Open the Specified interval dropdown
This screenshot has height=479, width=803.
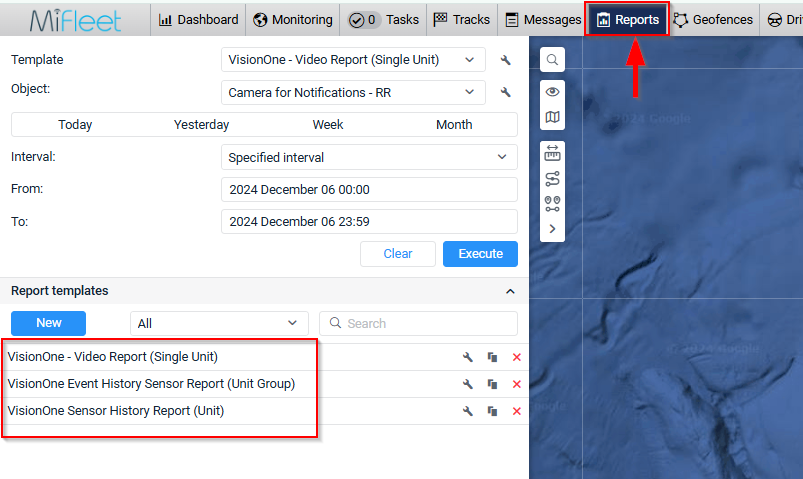point(369,157)
